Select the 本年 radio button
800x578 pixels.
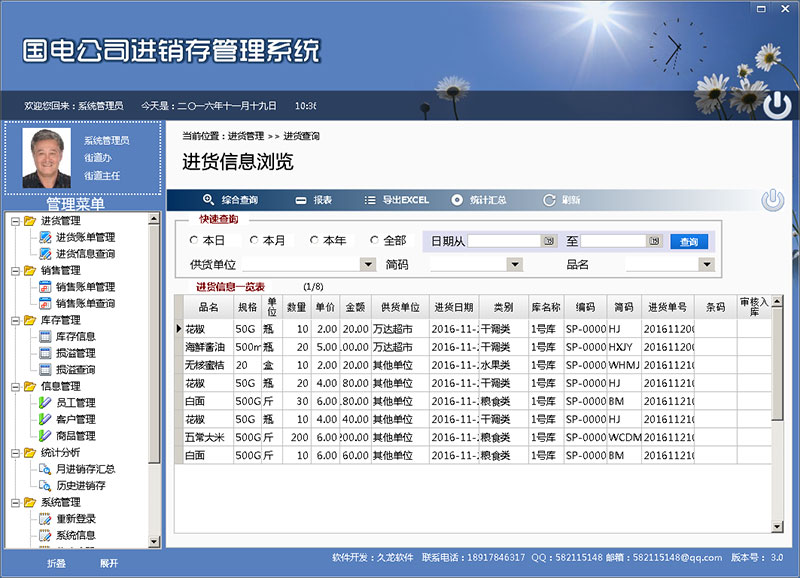pos(314,240)
